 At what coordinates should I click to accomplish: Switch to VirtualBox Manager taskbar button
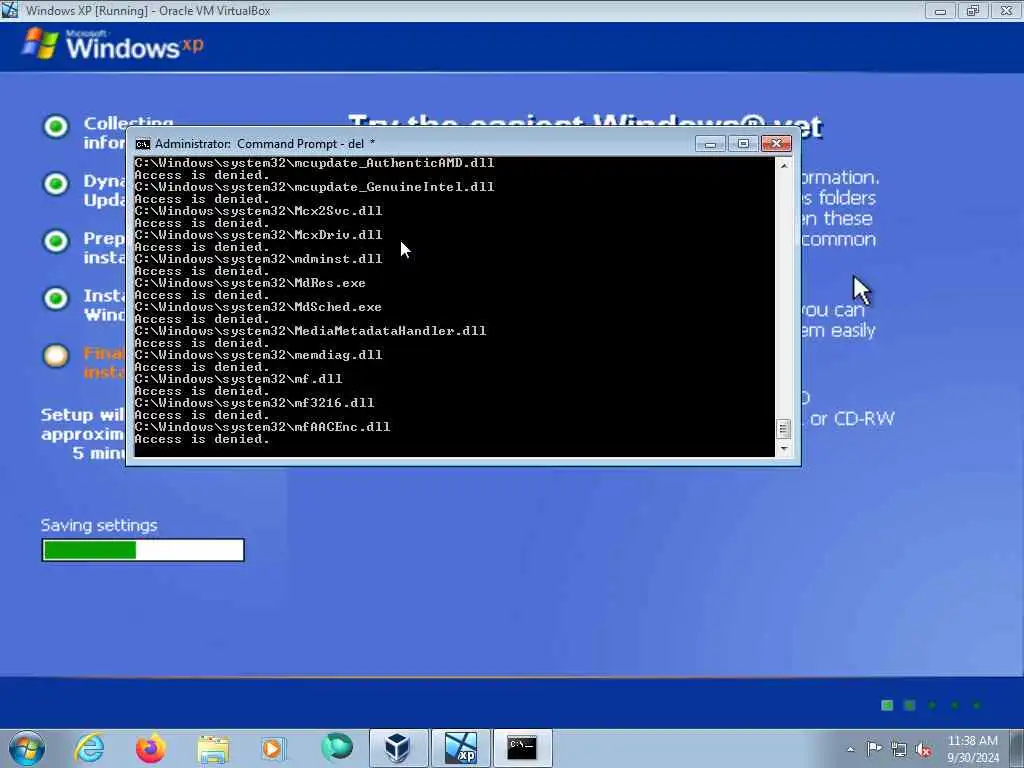[398, 748]
